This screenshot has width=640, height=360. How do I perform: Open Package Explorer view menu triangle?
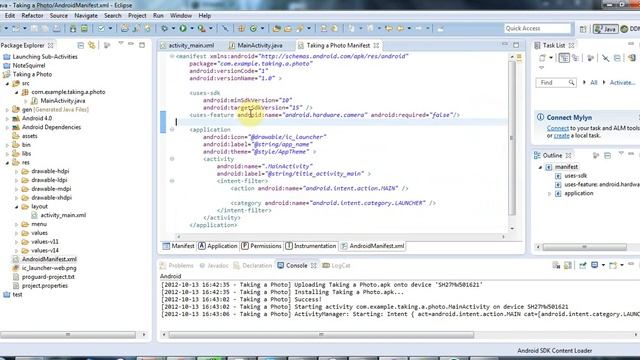[x=121, y=43]
